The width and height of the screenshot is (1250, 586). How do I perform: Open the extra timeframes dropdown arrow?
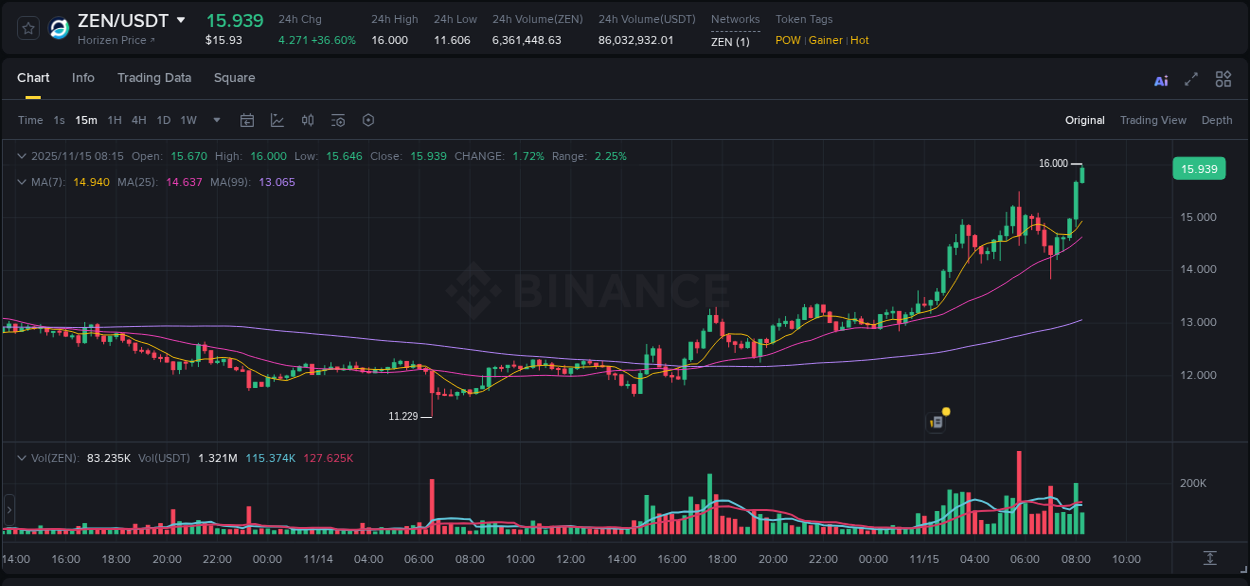214,120
